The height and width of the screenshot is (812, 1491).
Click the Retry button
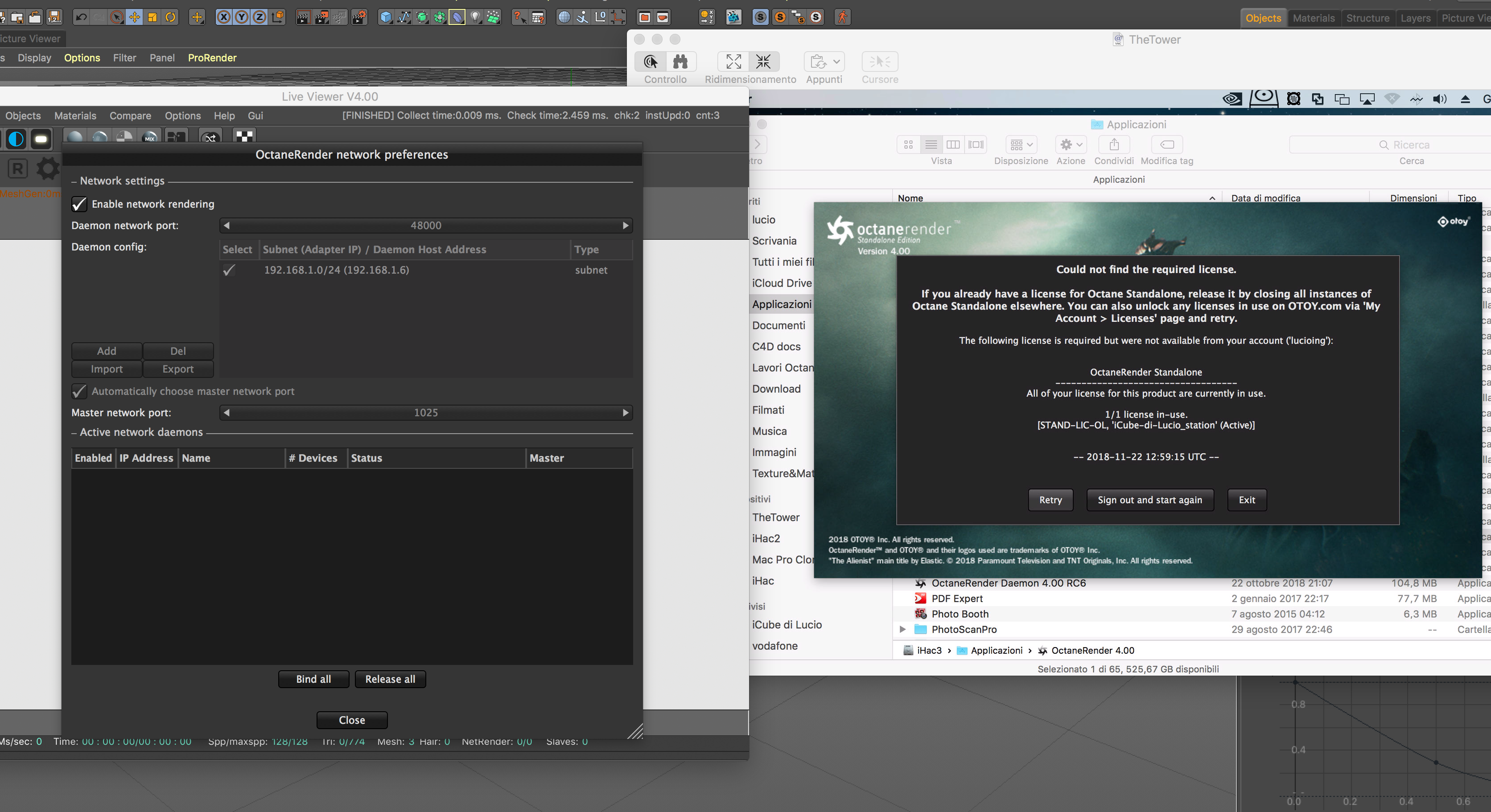click(1050, 500)
